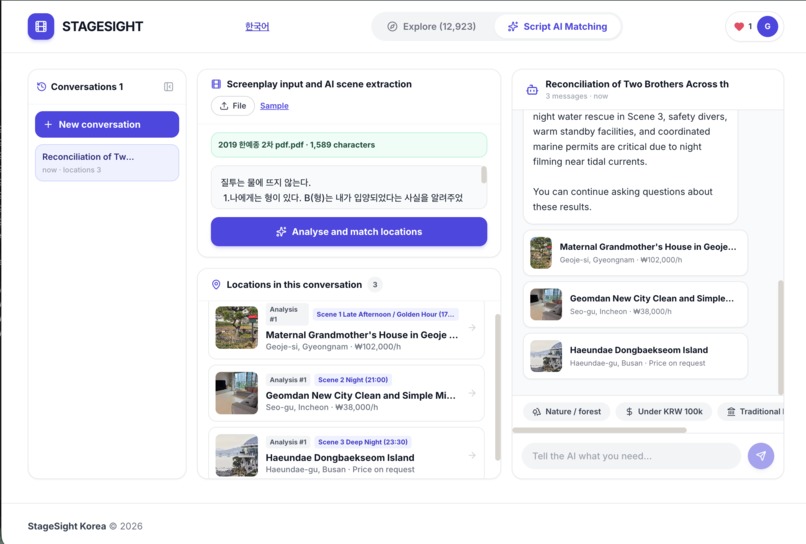Open Haeundae Dongbaekseom thumbnail in locations list
The height and width of the screenshot is (544, 806).
236,456
